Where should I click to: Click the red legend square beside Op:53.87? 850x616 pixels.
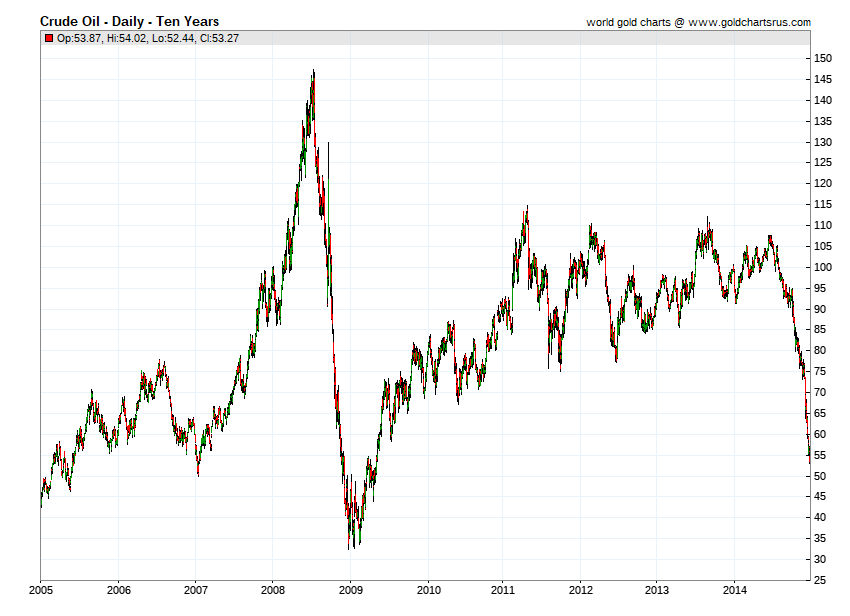[49, 38]
